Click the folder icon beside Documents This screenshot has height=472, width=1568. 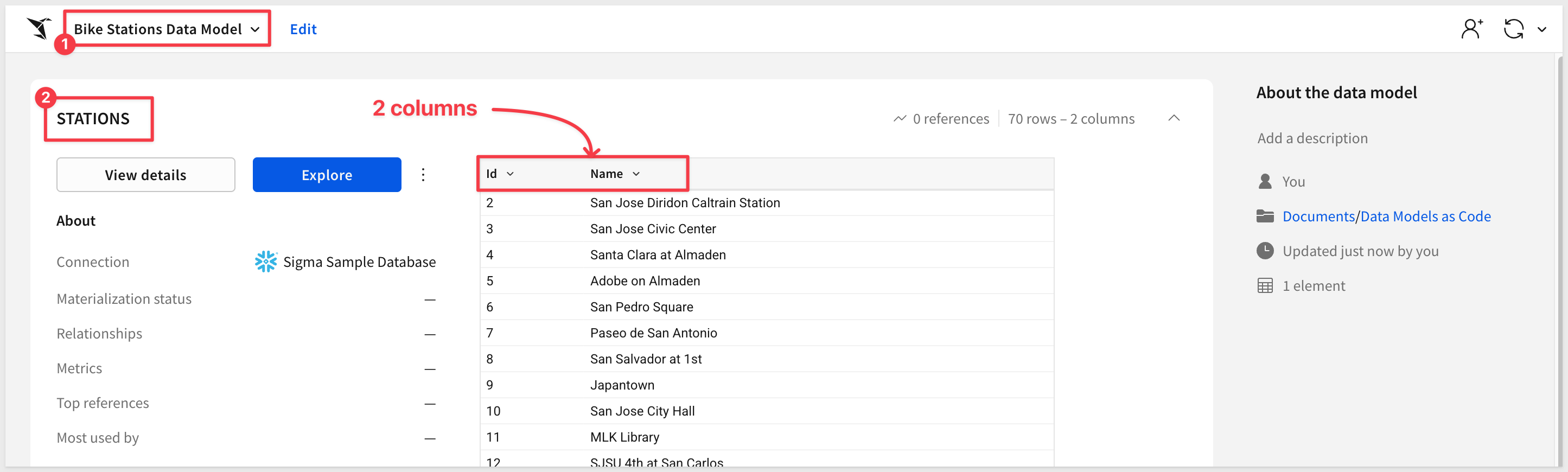[x=1265, y=216]
